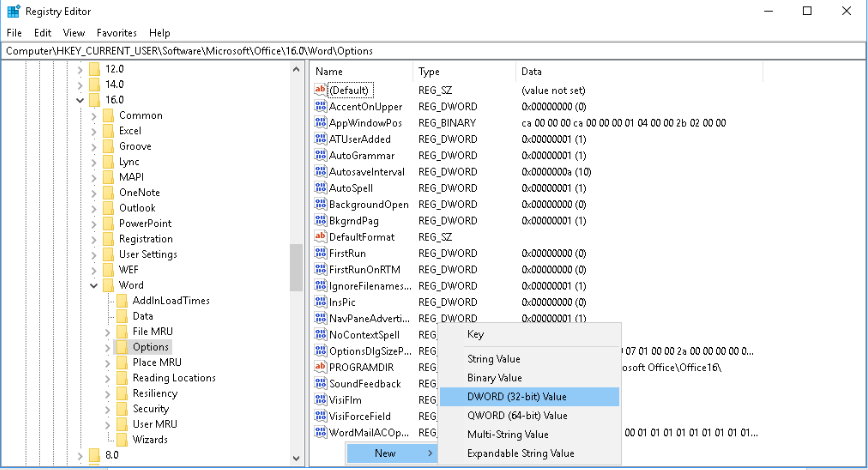Click the Registry Editor app icon in title bar
The image size is (868, 470).
click(13, 11)
